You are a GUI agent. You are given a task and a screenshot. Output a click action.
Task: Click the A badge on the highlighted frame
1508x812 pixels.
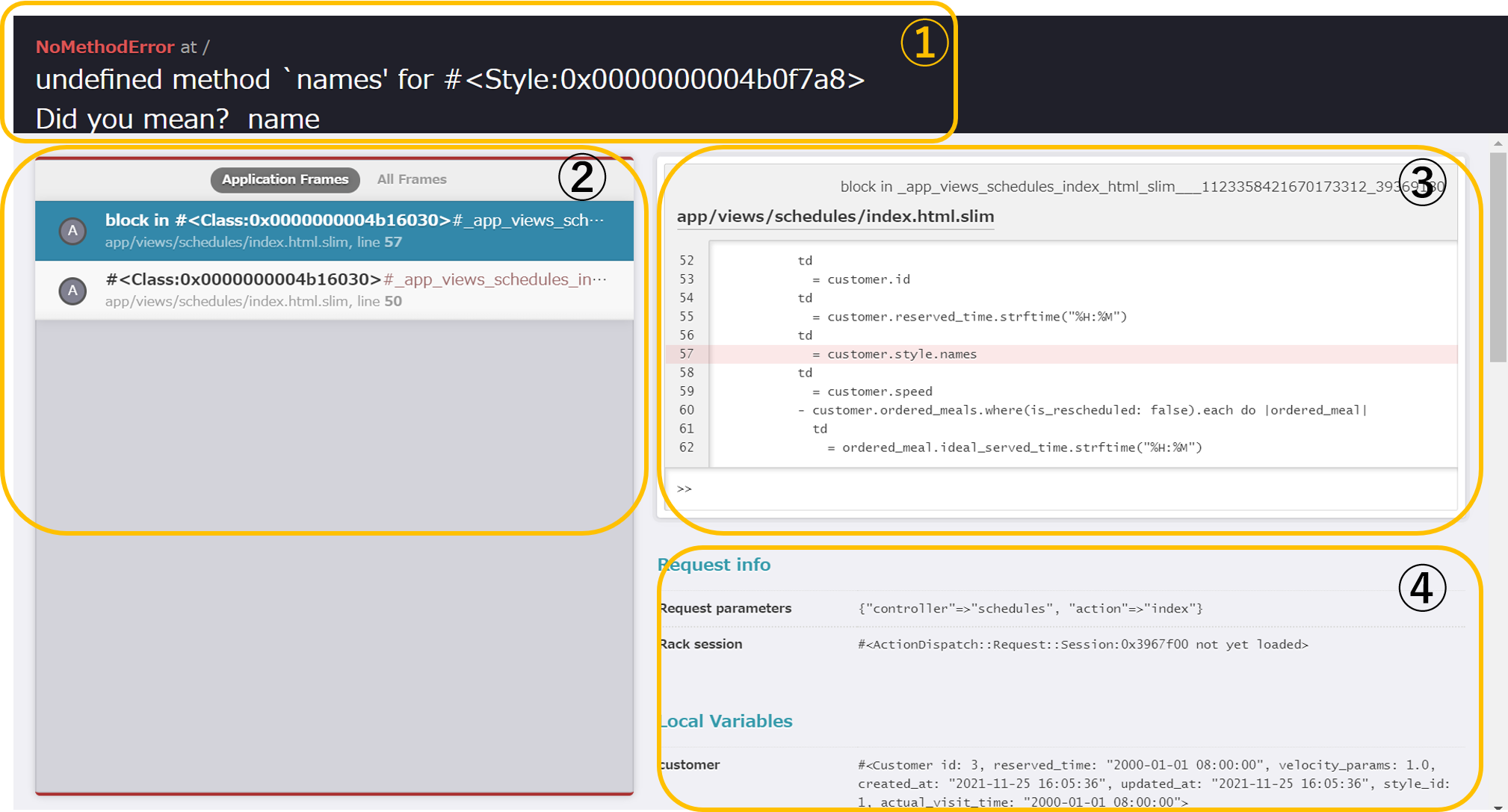[72, 231]
